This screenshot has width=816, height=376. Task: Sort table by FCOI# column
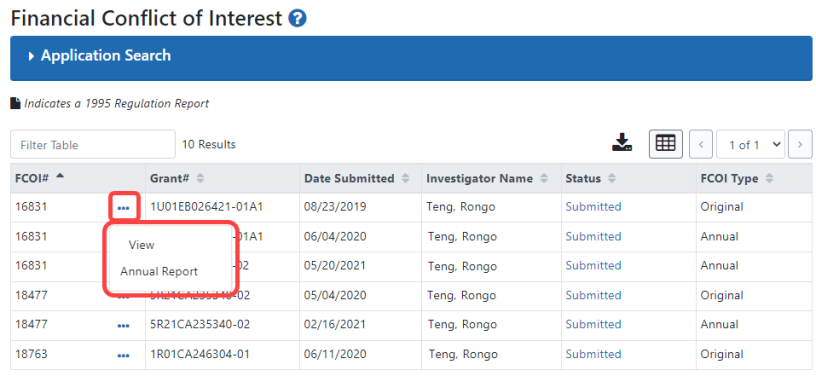40,178
